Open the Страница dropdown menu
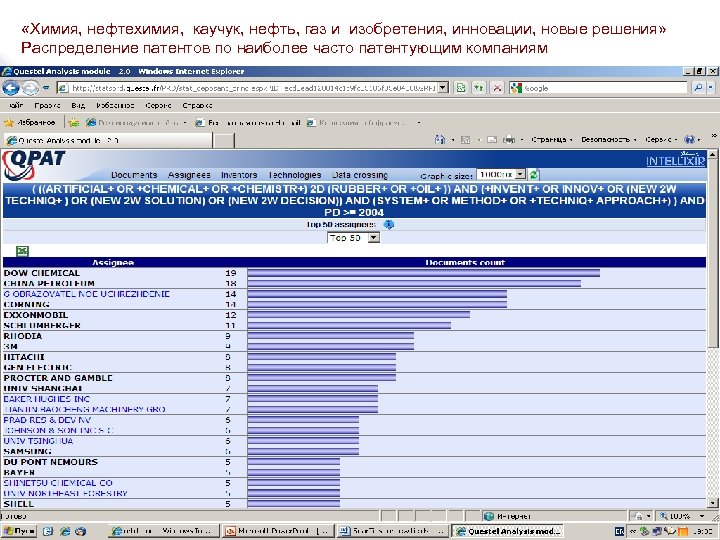 pos(551,140)
